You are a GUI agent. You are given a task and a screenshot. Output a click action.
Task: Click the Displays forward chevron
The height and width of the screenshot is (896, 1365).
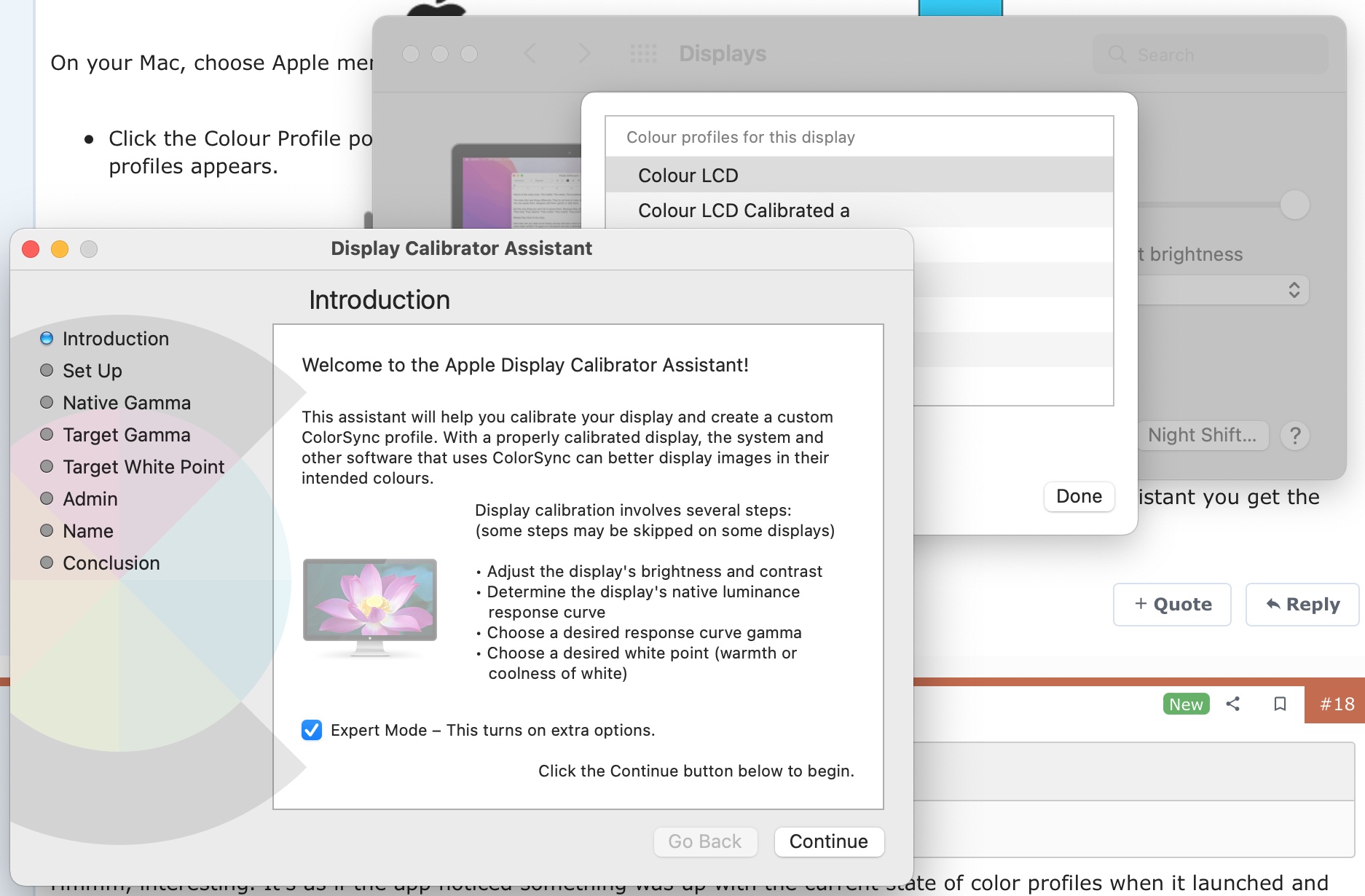[x=583, y=53]
